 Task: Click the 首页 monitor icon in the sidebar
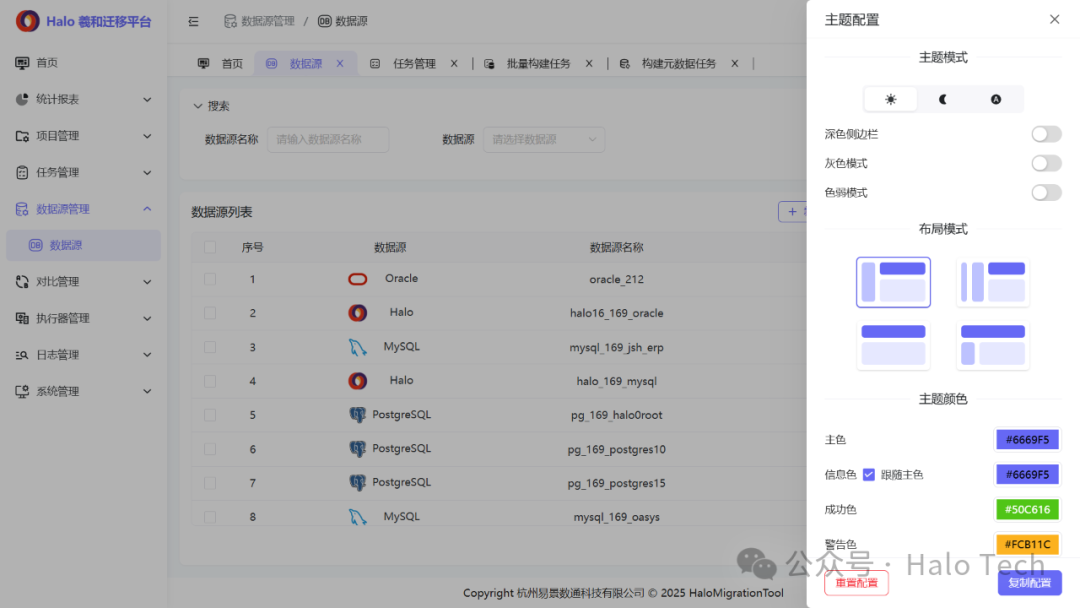pyautogui.click(x=22, y=63)
